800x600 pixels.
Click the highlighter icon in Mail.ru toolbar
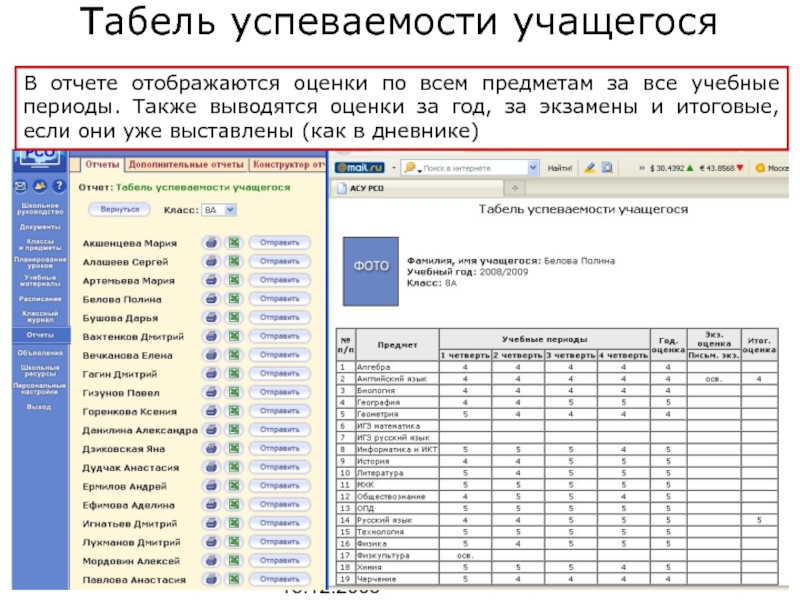[x=591, y=168]
